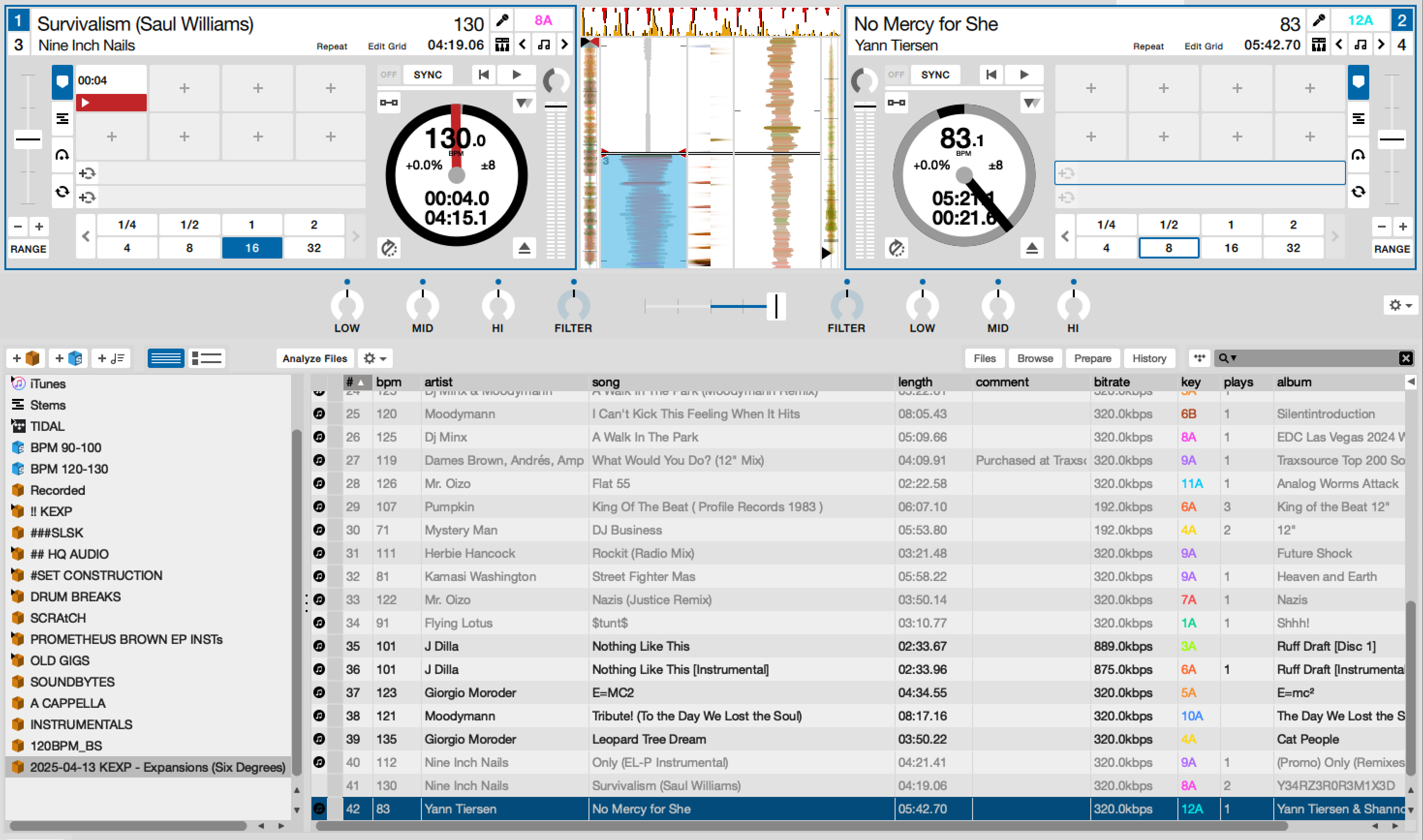Nudge deck 1 pitch up with plus
The width and height of the screenshot is (1423, 840).
(39, 227)
